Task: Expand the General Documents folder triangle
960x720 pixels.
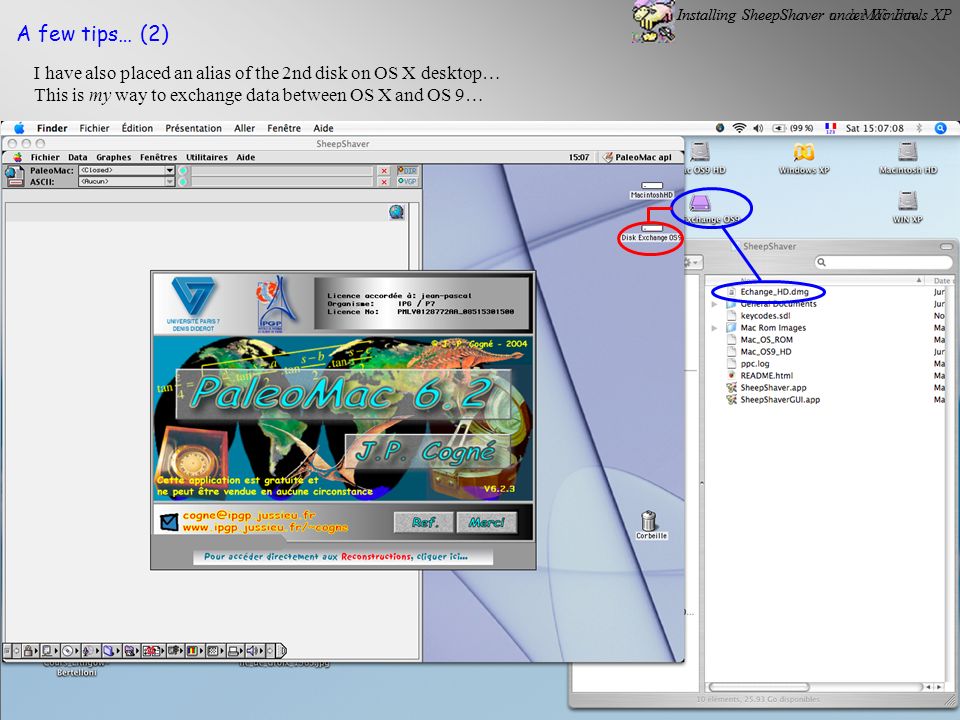Action: [714, 304]
